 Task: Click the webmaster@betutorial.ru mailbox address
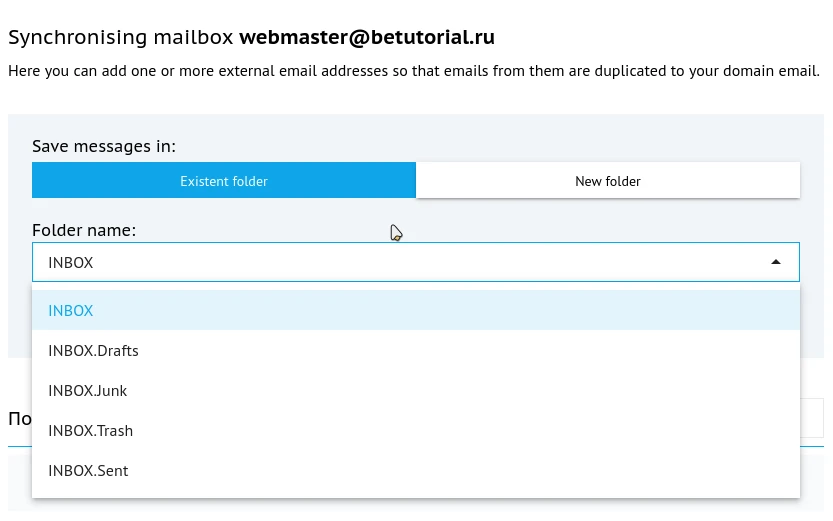(x=367, y=38)
